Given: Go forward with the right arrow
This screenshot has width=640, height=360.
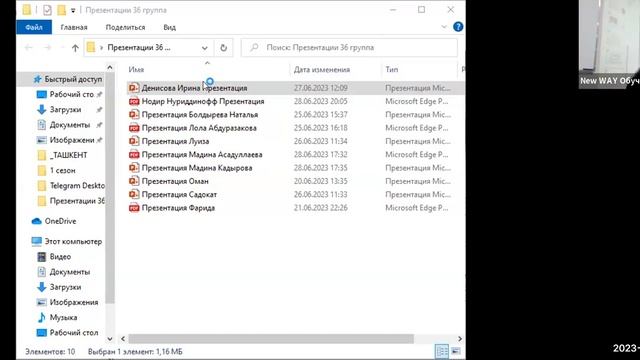Looking at the screenshot, I should coord(47,48).
